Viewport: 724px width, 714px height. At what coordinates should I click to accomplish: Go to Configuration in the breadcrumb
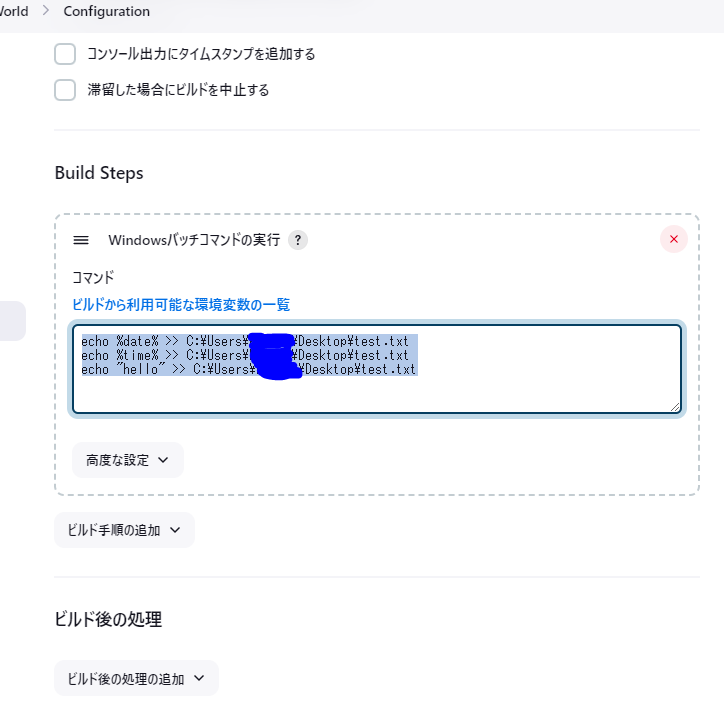coord(106,12)
